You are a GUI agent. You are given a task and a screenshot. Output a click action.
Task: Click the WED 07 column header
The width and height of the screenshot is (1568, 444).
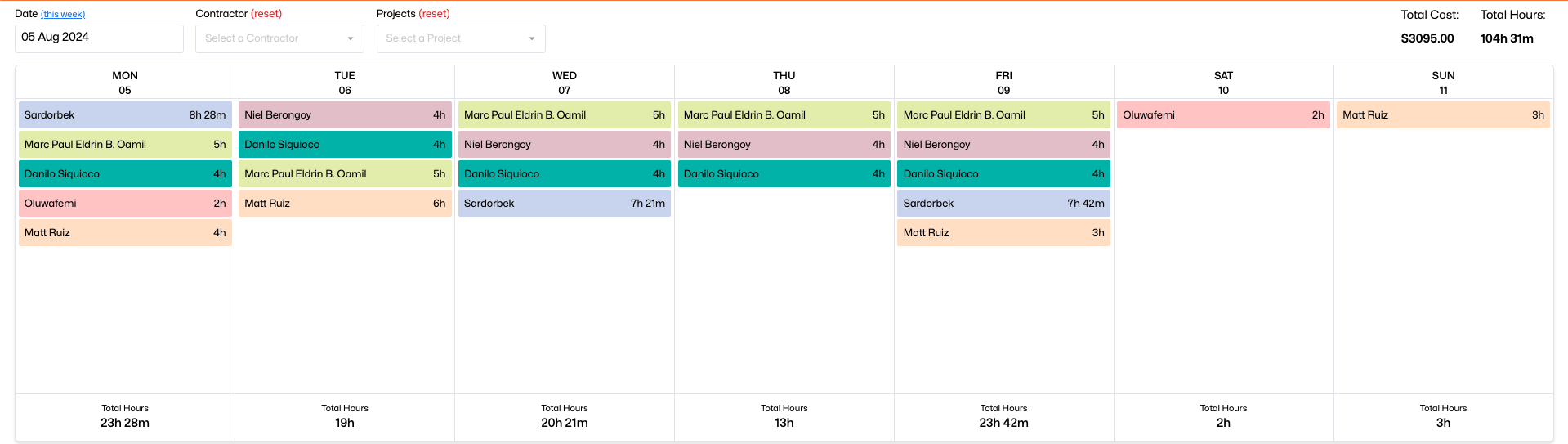point(564,83)
